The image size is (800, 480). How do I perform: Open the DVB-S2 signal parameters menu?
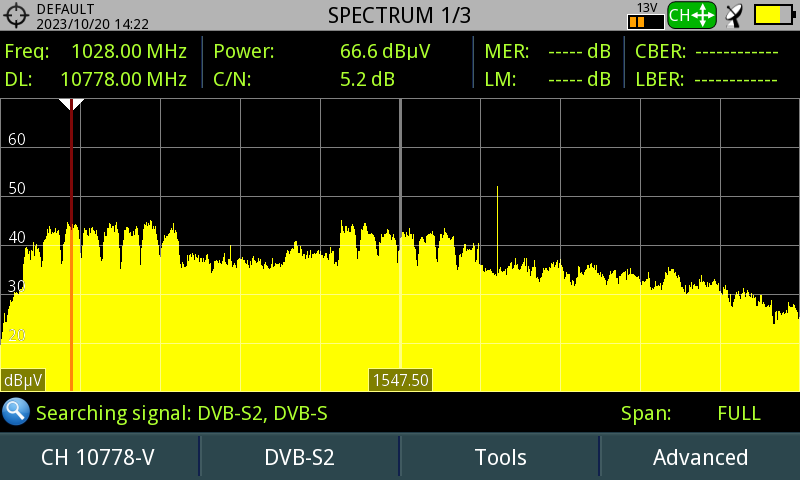299,457
